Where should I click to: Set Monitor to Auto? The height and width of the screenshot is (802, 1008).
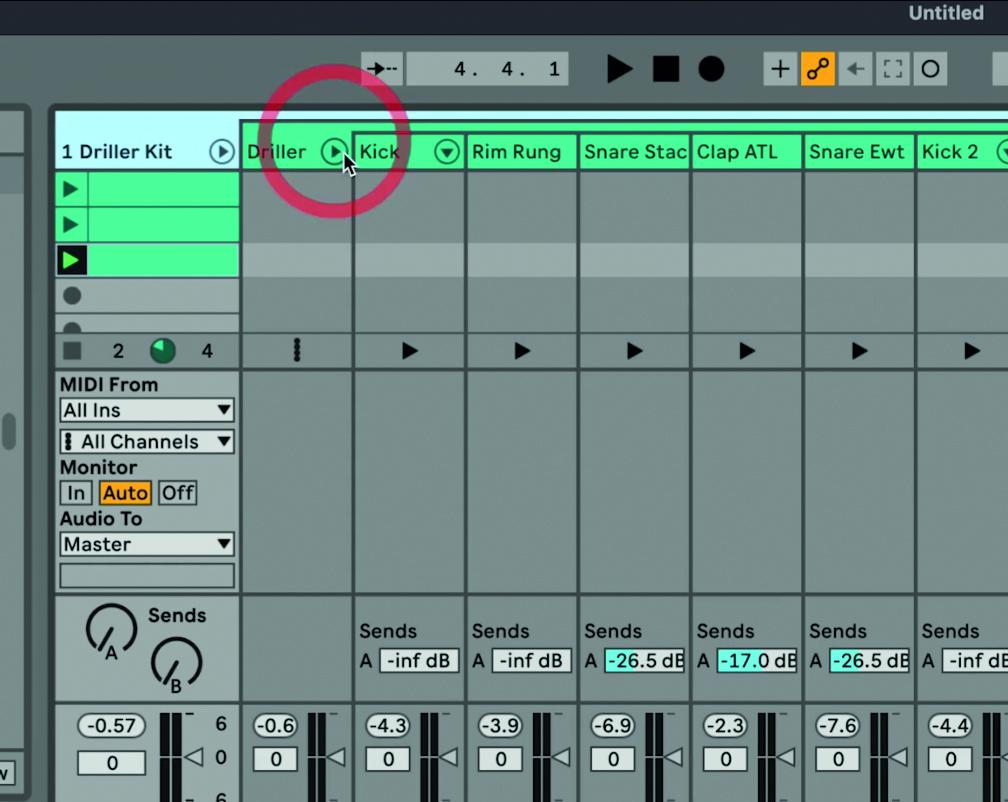125,493
